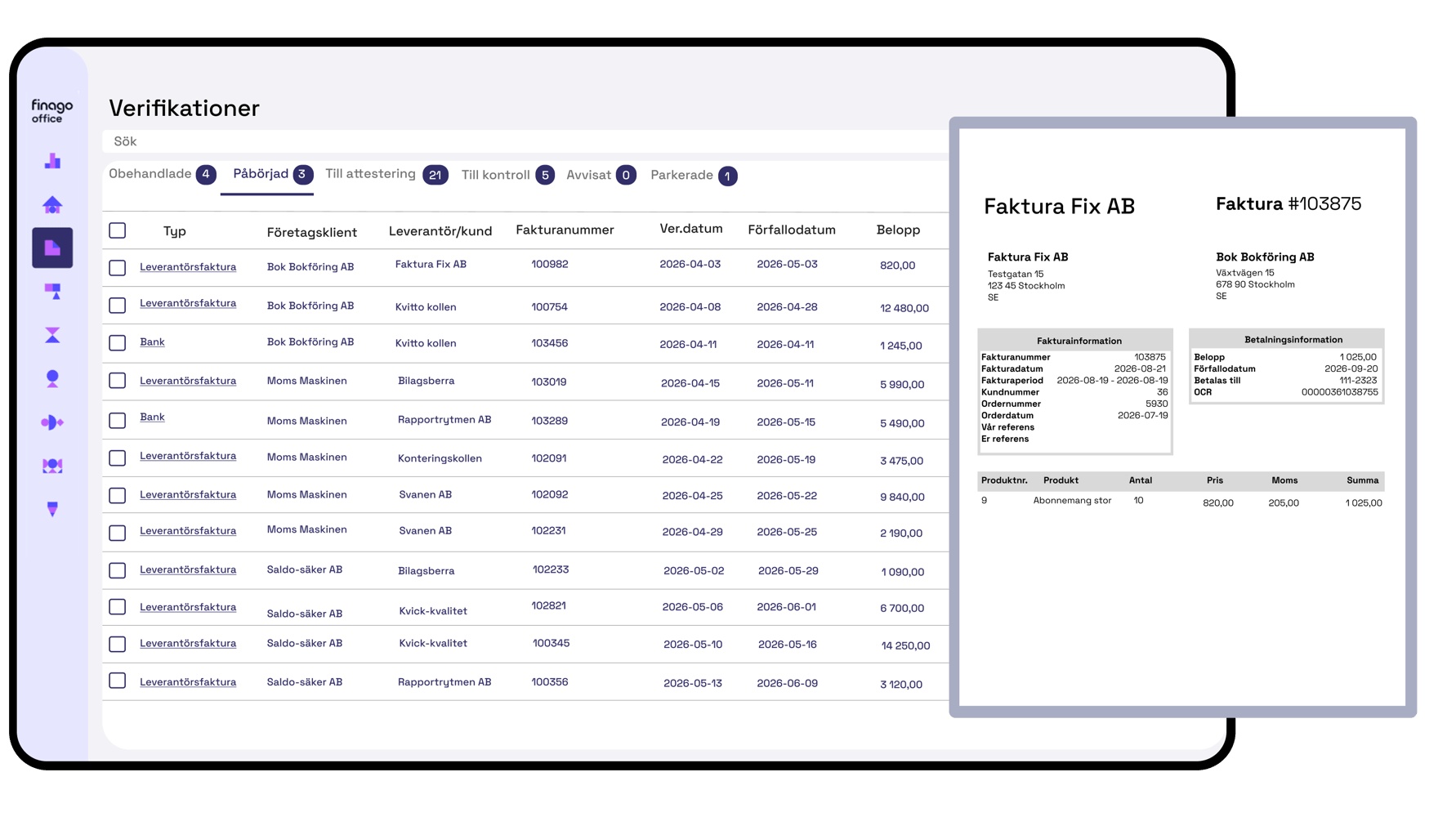This screenshot has height=817, width=1456.
Task: Click inside the Sök search field
Action: [x=327, y=141]
